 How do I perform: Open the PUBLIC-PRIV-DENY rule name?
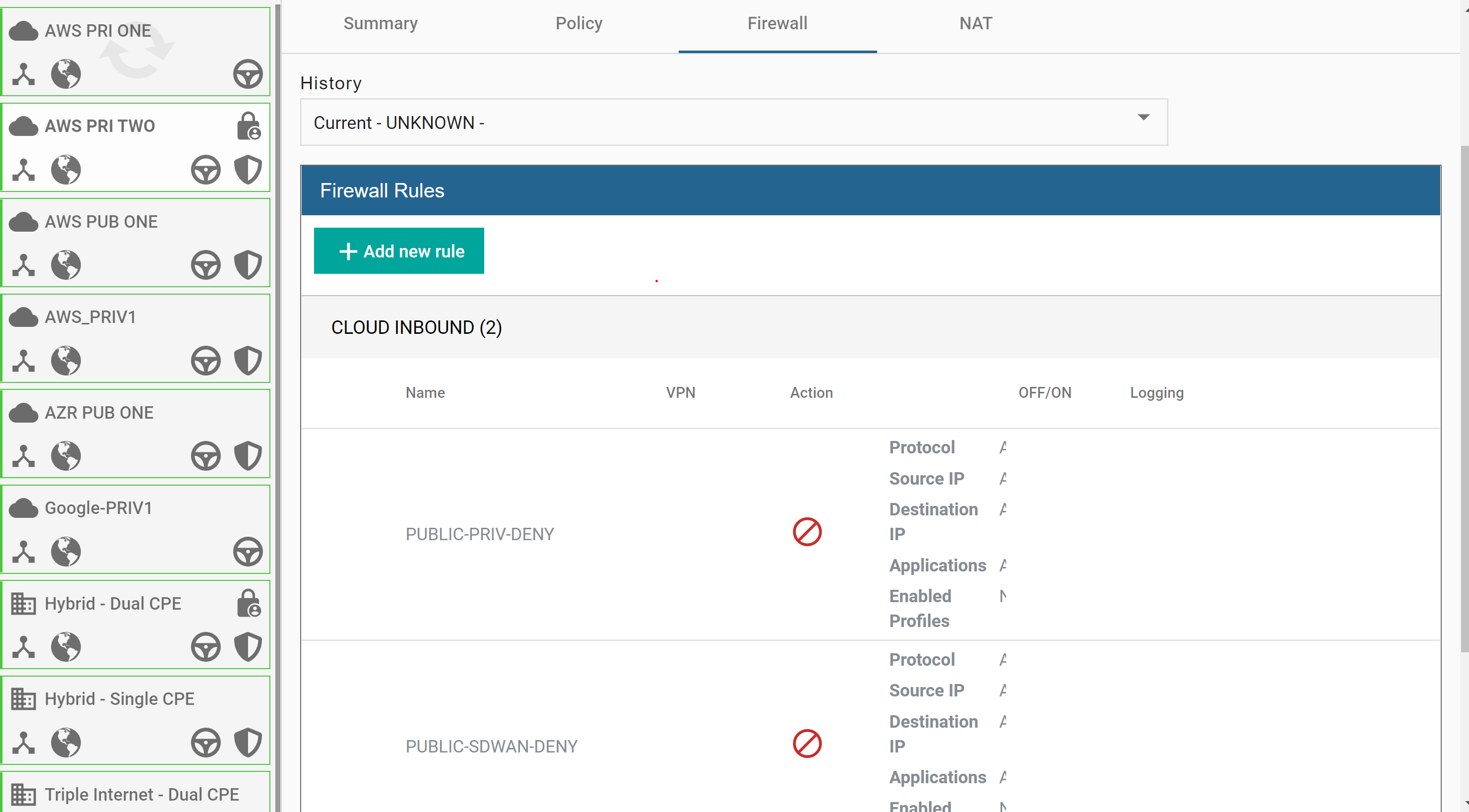pyautogui.click(x=480, y=534)
